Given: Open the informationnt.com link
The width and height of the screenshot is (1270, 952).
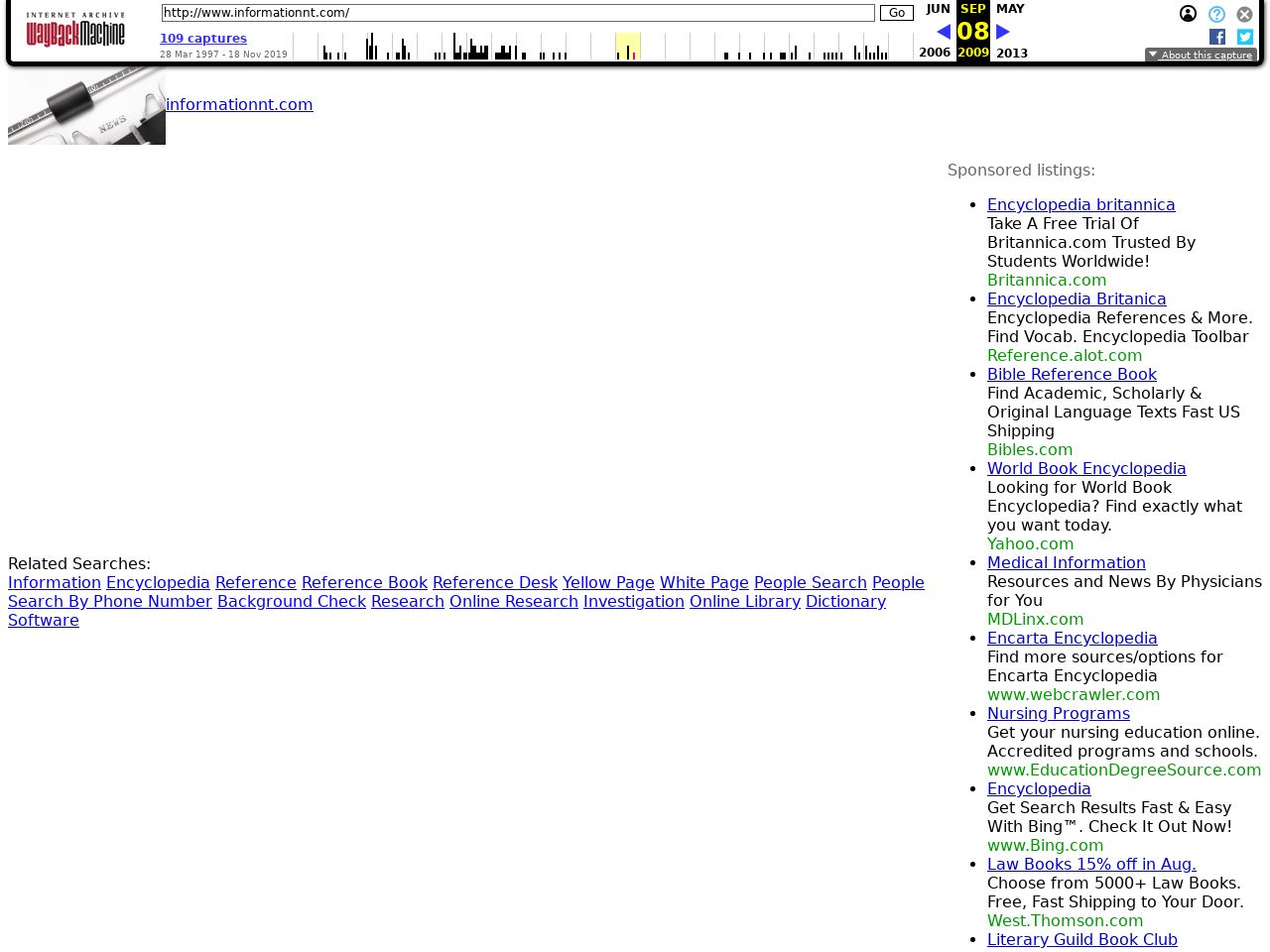Looking at the screenshot, I should (239, 104).
